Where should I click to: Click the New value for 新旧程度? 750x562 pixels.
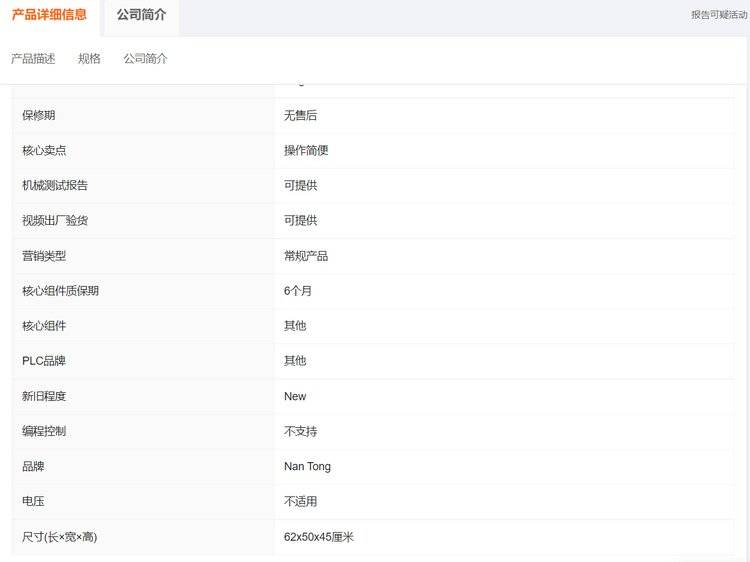click(295, 396)
